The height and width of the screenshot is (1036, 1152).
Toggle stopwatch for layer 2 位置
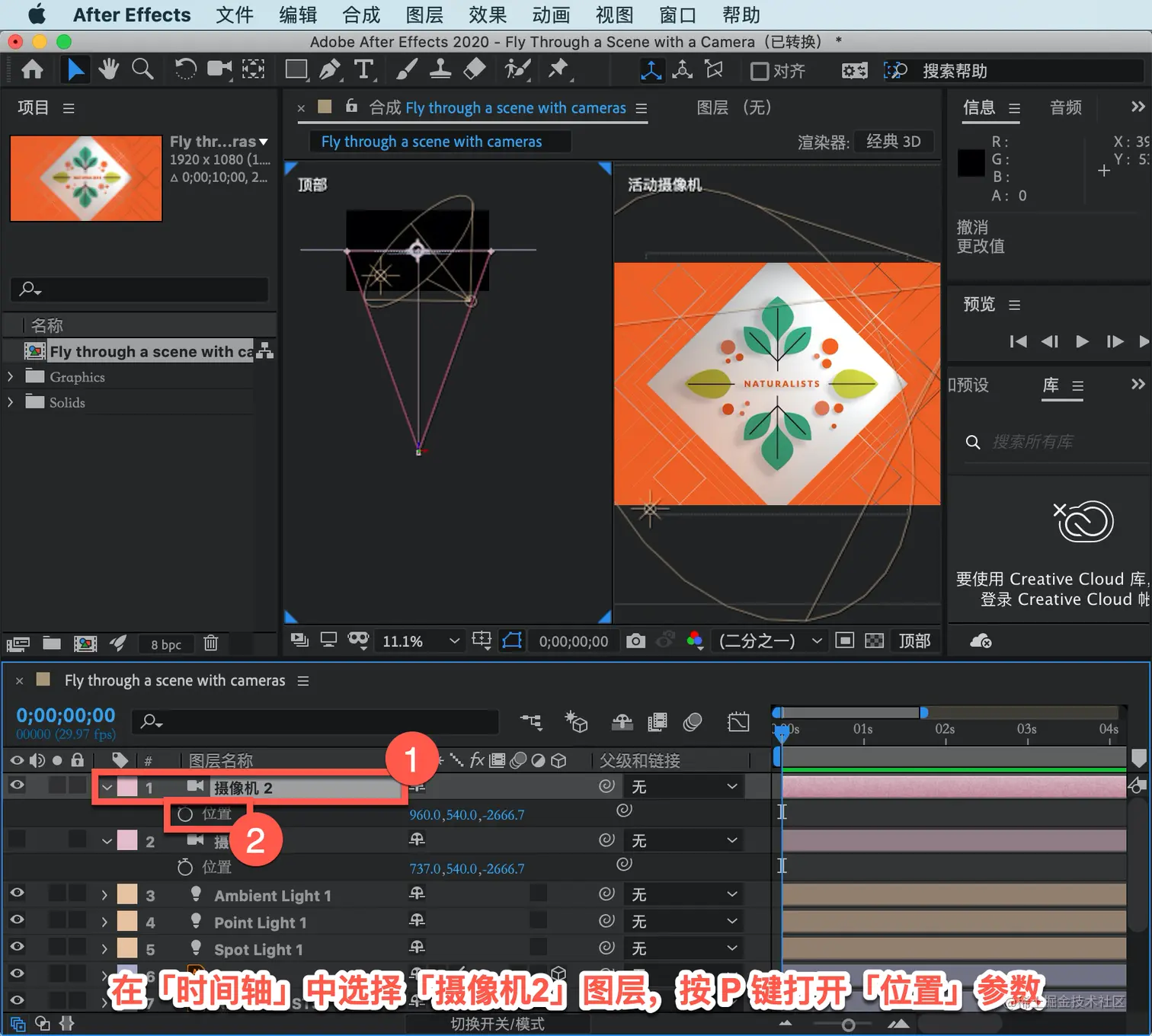point(185,867)
